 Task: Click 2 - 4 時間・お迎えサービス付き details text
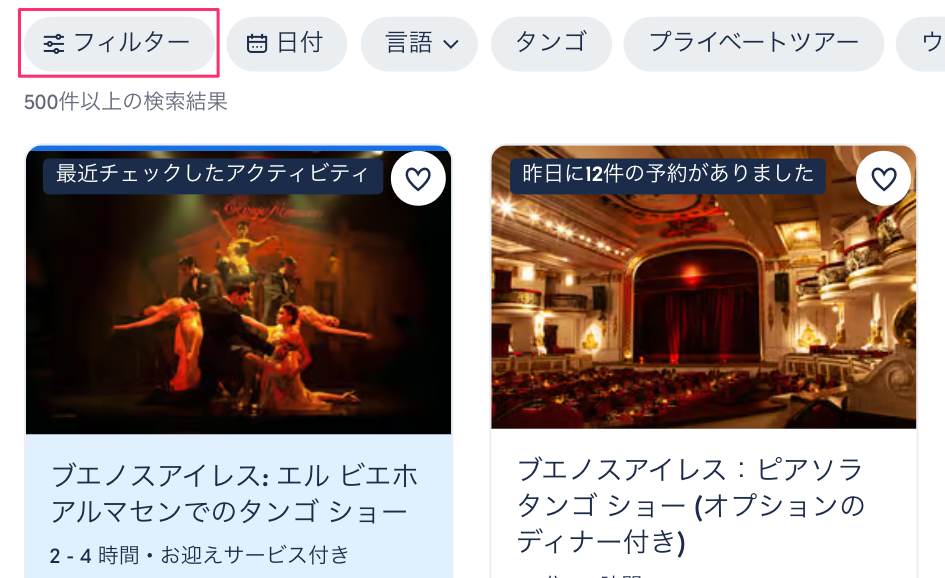pyautogui.click(x=199, y=555)
